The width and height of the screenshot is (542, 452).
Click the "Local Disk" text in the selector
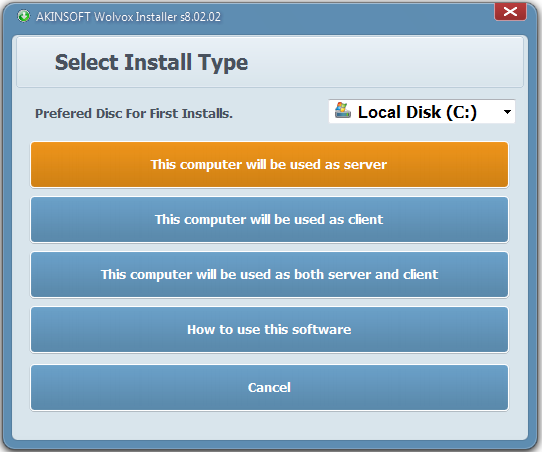pyautogui.click(x=399, y=112)
